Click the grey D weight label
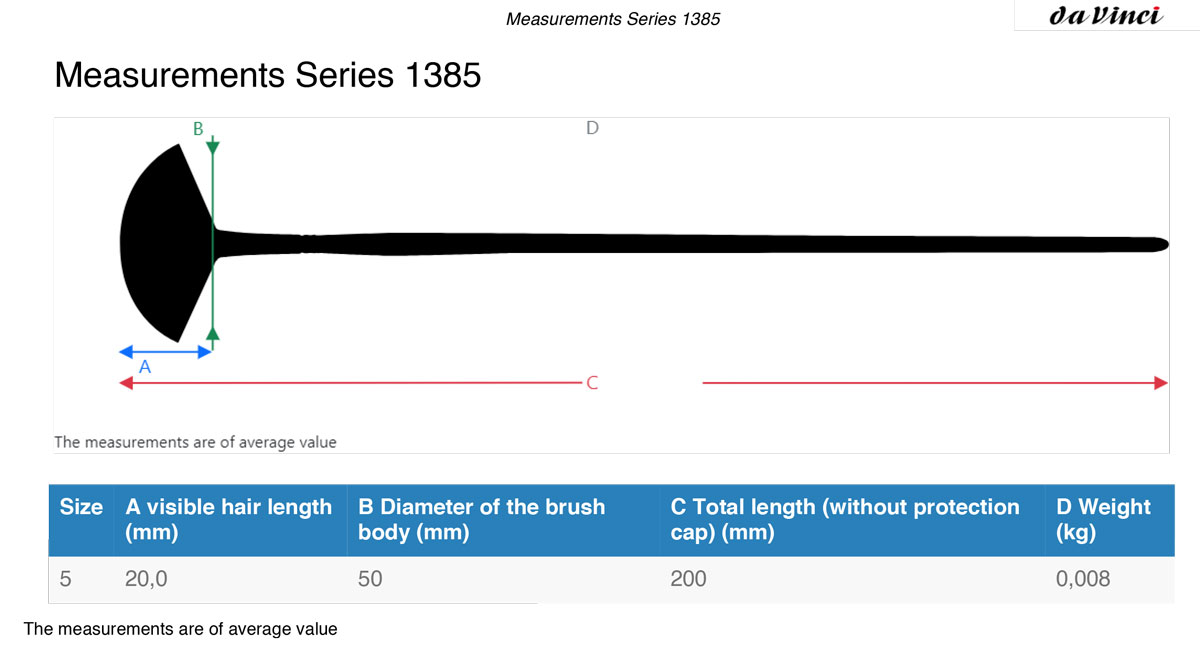 [592, 128]
